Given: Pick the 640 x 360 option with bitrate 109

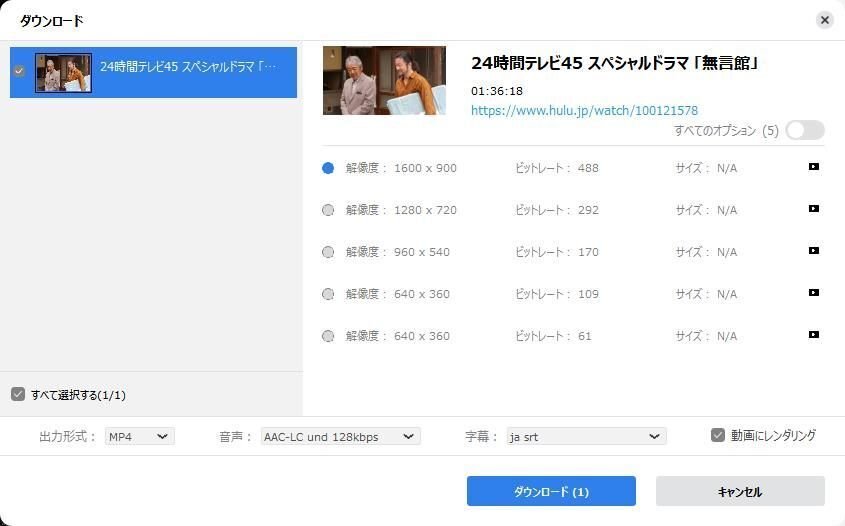Looking at the screenshot, I should tap(328, 294).
